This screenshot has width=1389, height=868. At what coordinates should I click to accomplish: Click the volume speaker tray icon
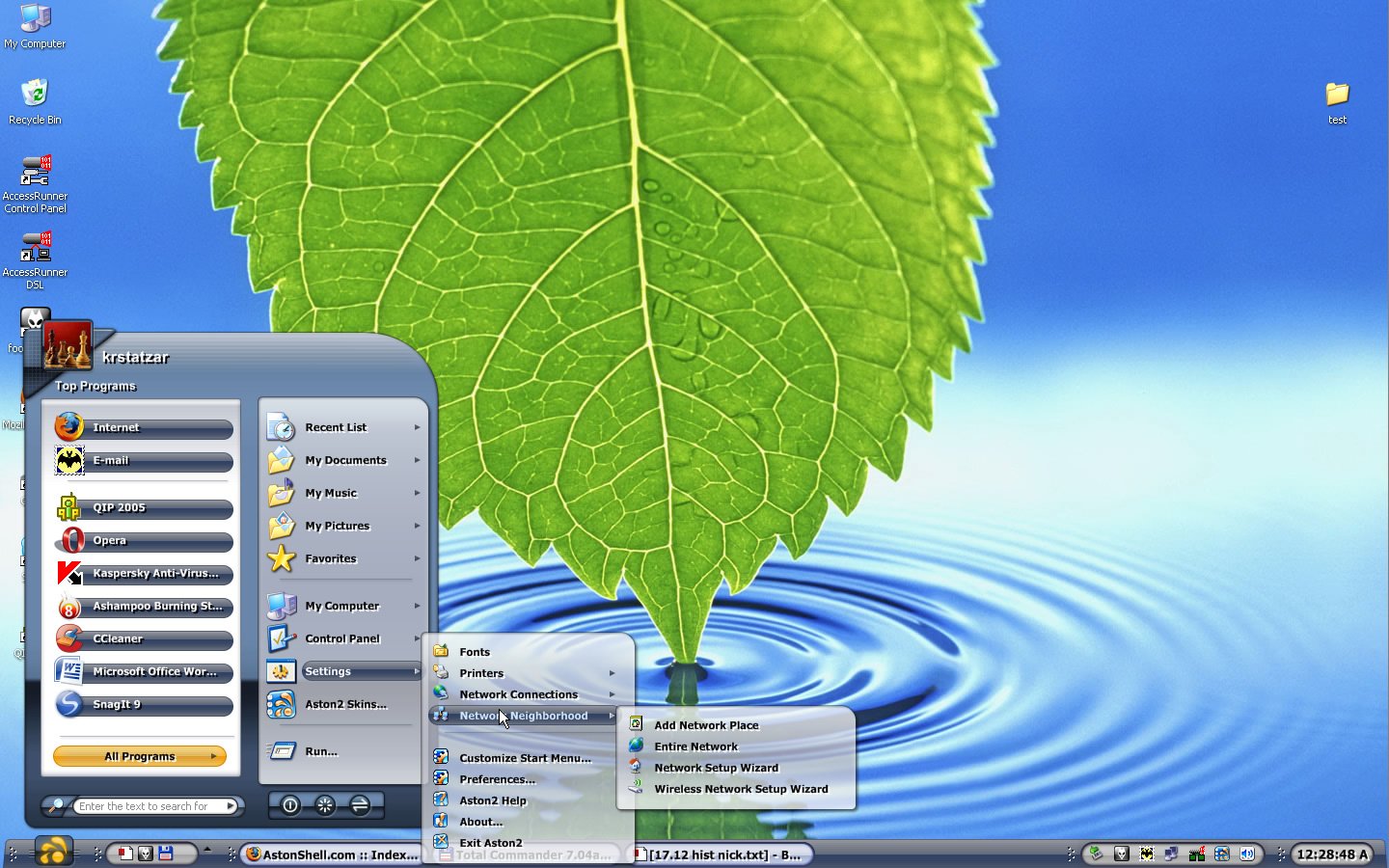[x=1247, y=854]
